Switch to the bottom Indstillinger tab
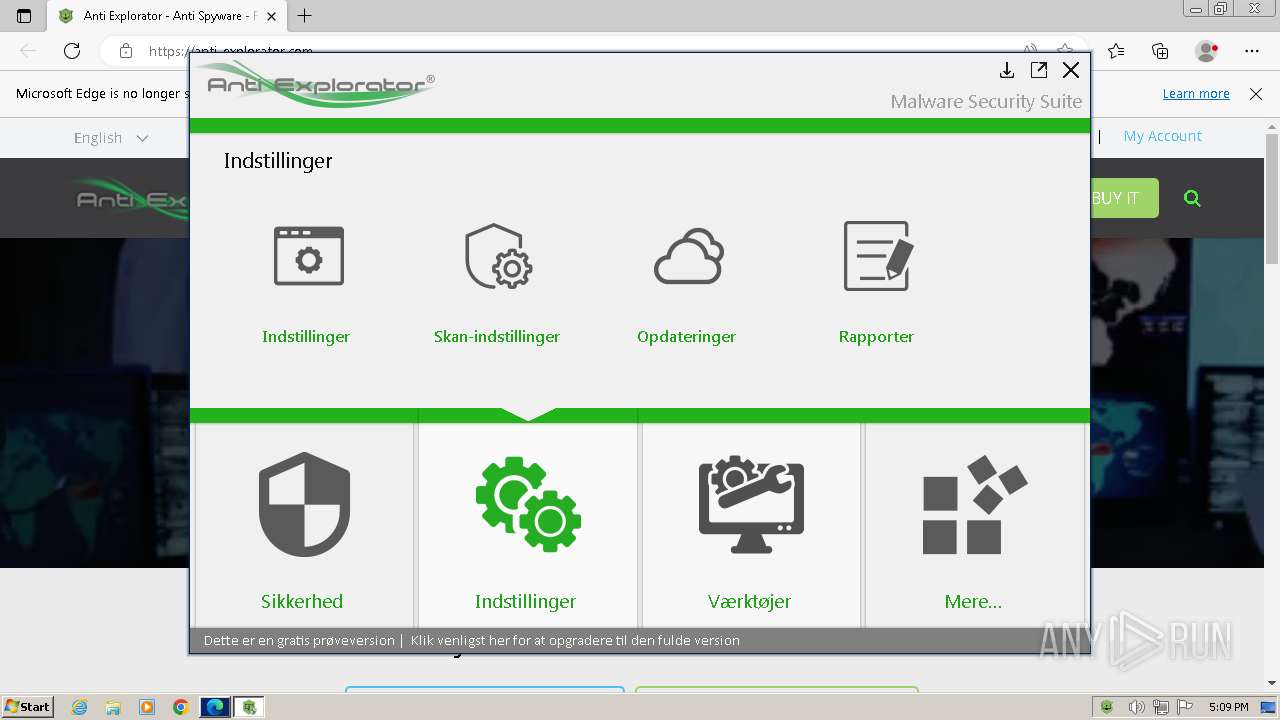 click(x=528, y=526)
